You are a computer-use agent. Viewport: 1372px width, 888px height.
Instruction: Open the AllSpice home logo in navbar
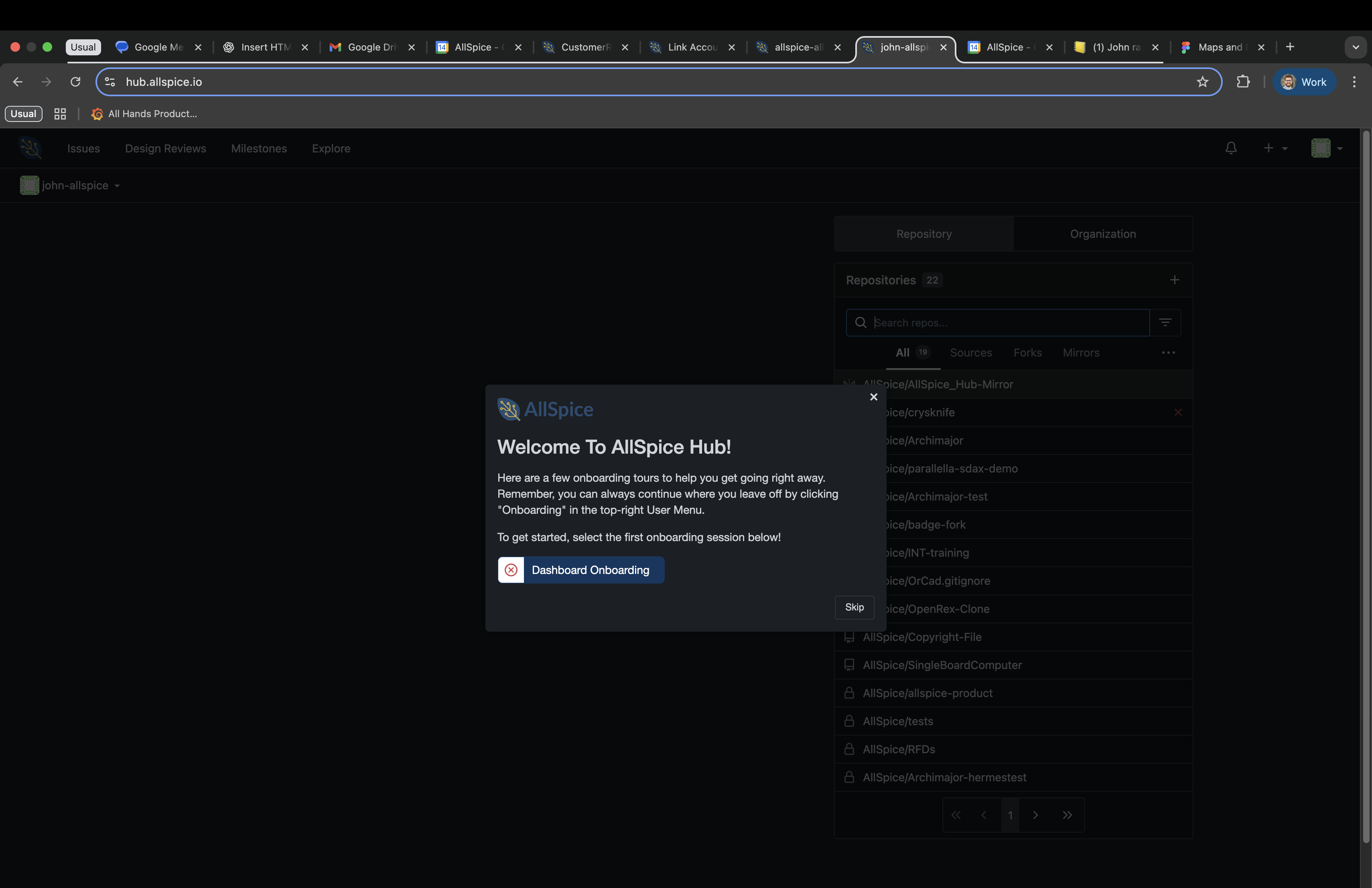coord(30,148)
